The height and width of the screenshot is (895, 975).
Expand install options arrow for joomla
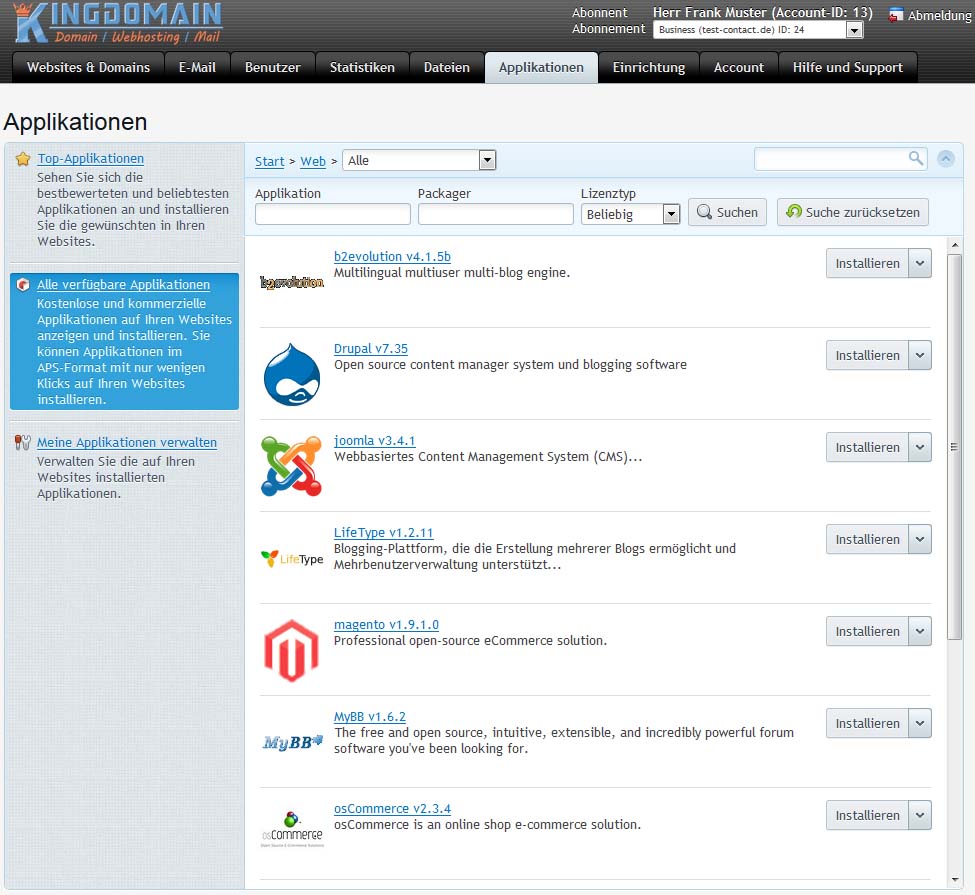[920, 447]
